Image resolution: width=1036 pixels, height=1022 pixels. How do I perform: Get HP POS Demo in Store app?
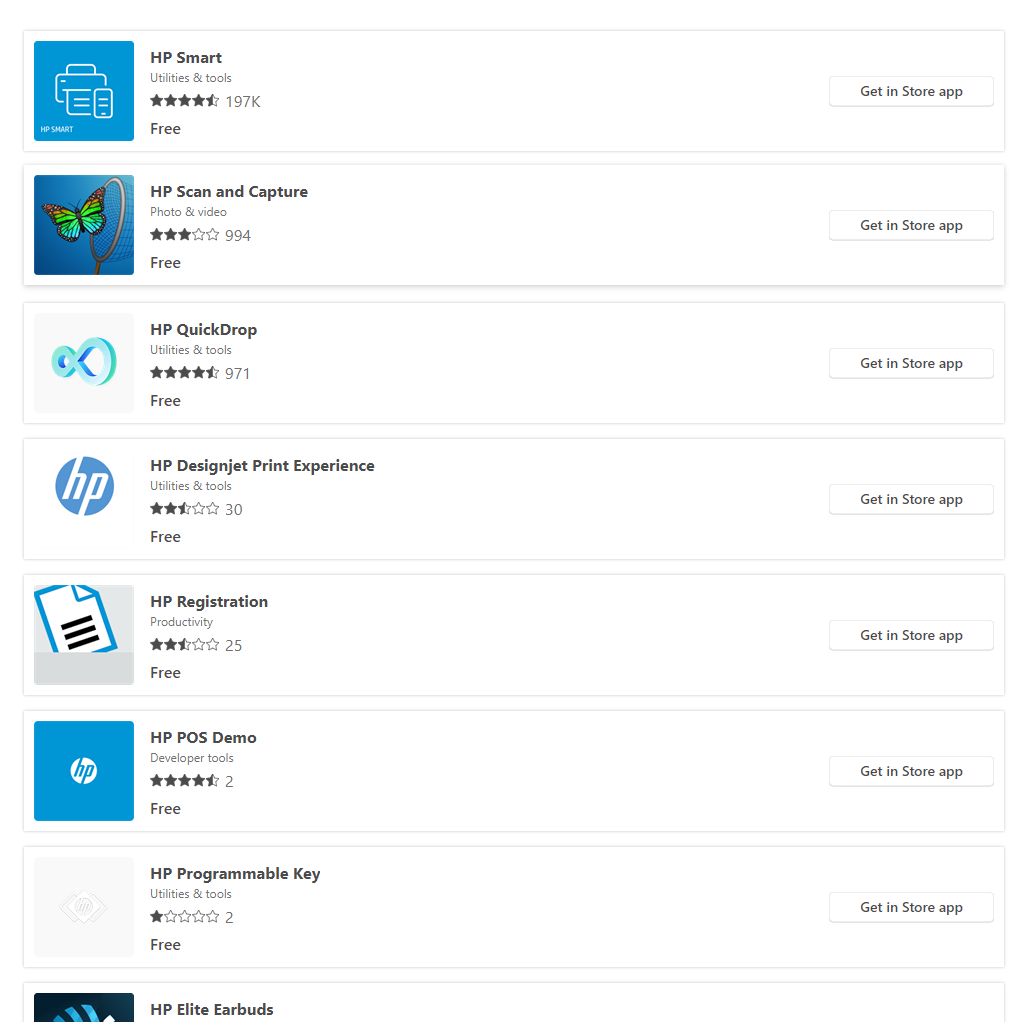[x=911, y=772]
